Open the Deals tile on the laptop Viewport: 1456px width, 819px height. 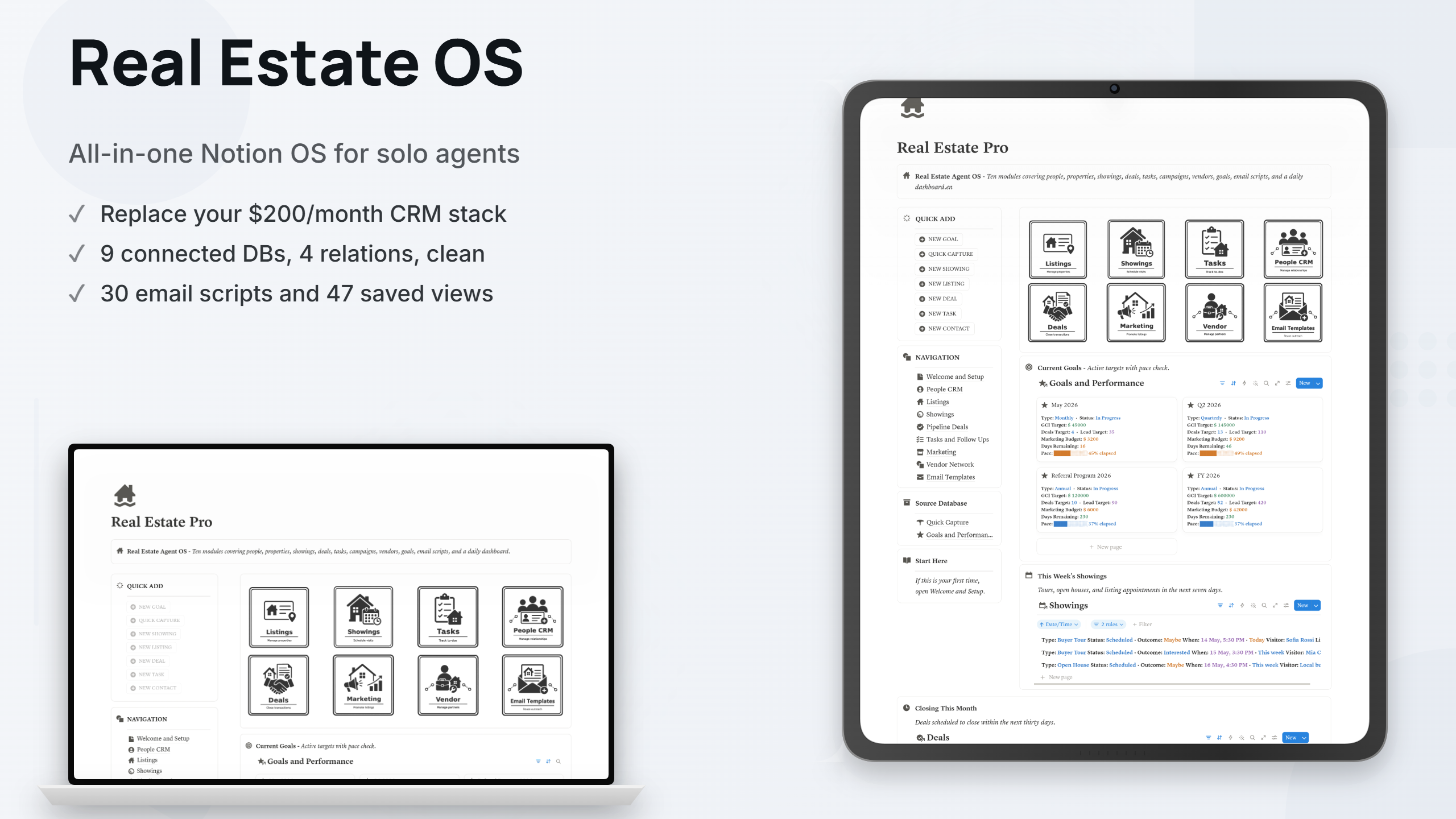pos(279,685)
